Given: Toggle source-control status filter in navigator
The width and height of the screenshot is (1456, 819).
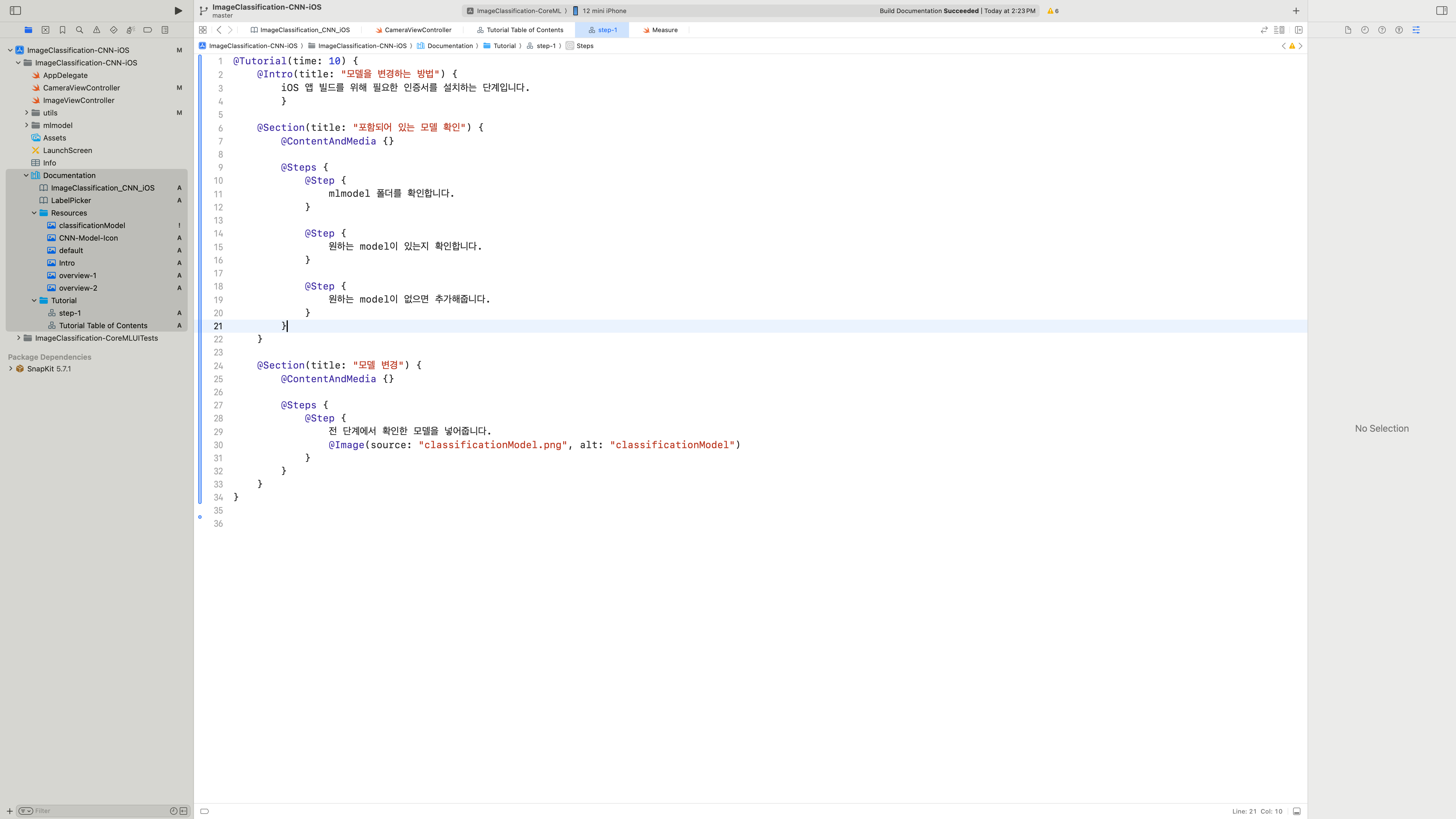Looking at the screenshot, I should point(184,811).
